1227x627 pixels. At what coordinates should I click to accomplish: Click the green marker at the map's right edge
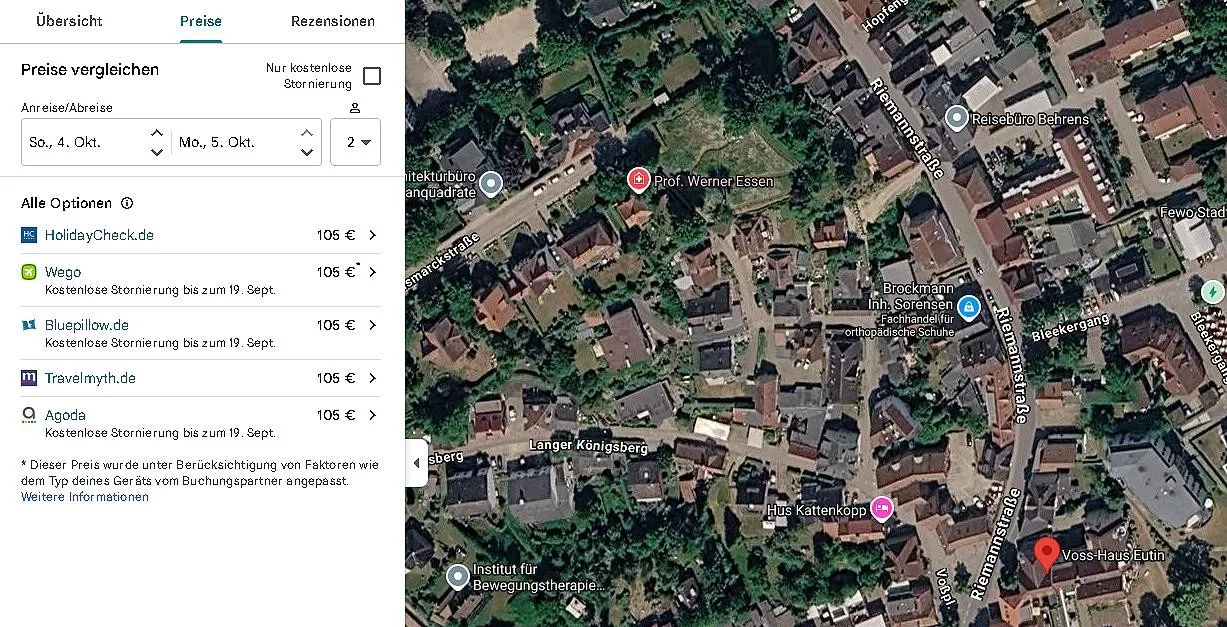coord(1213,292)
